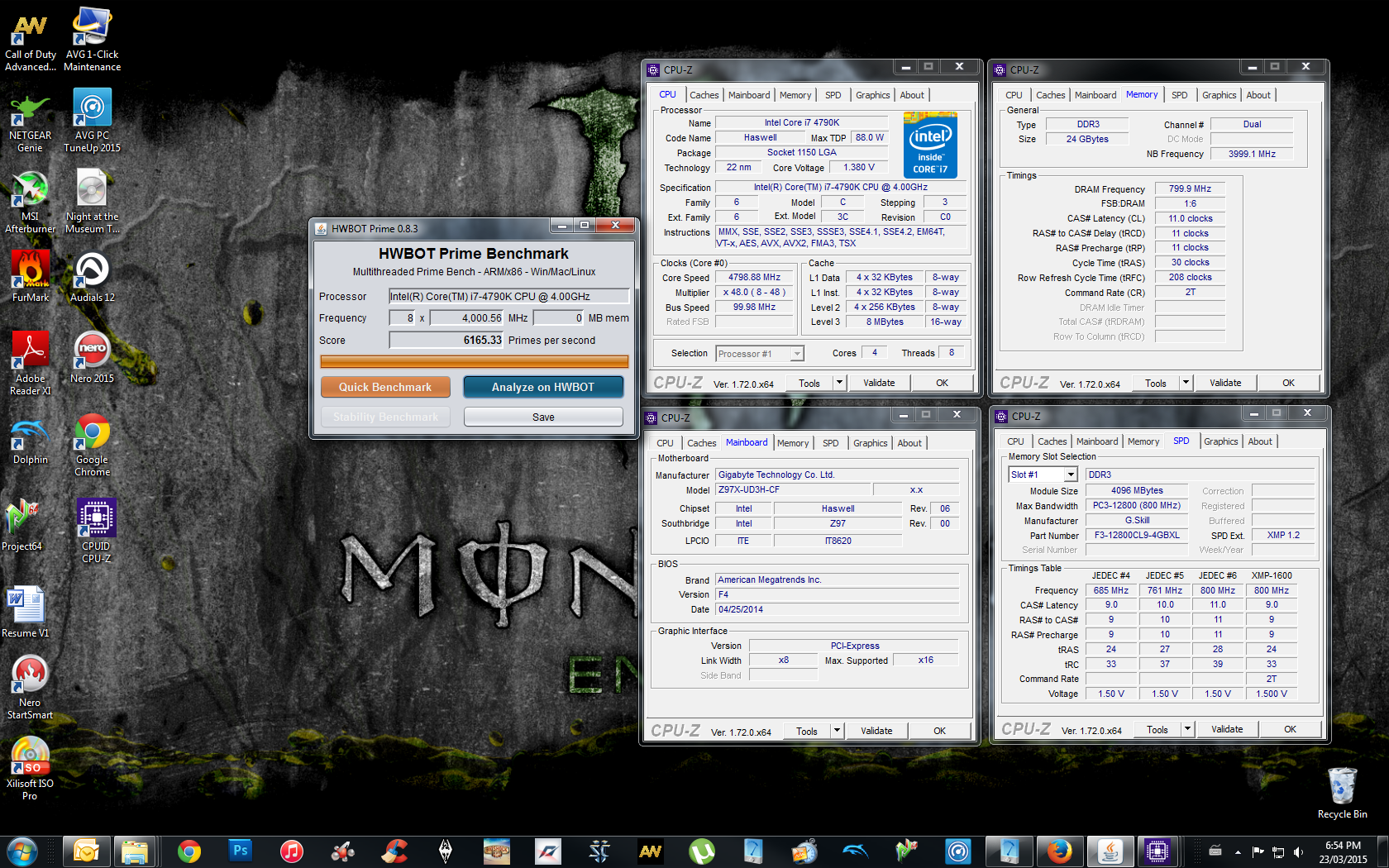1389x868 pixels.
Task: Click part number F3-12800CL9-4GBXL
Action: pos(1137,535)
